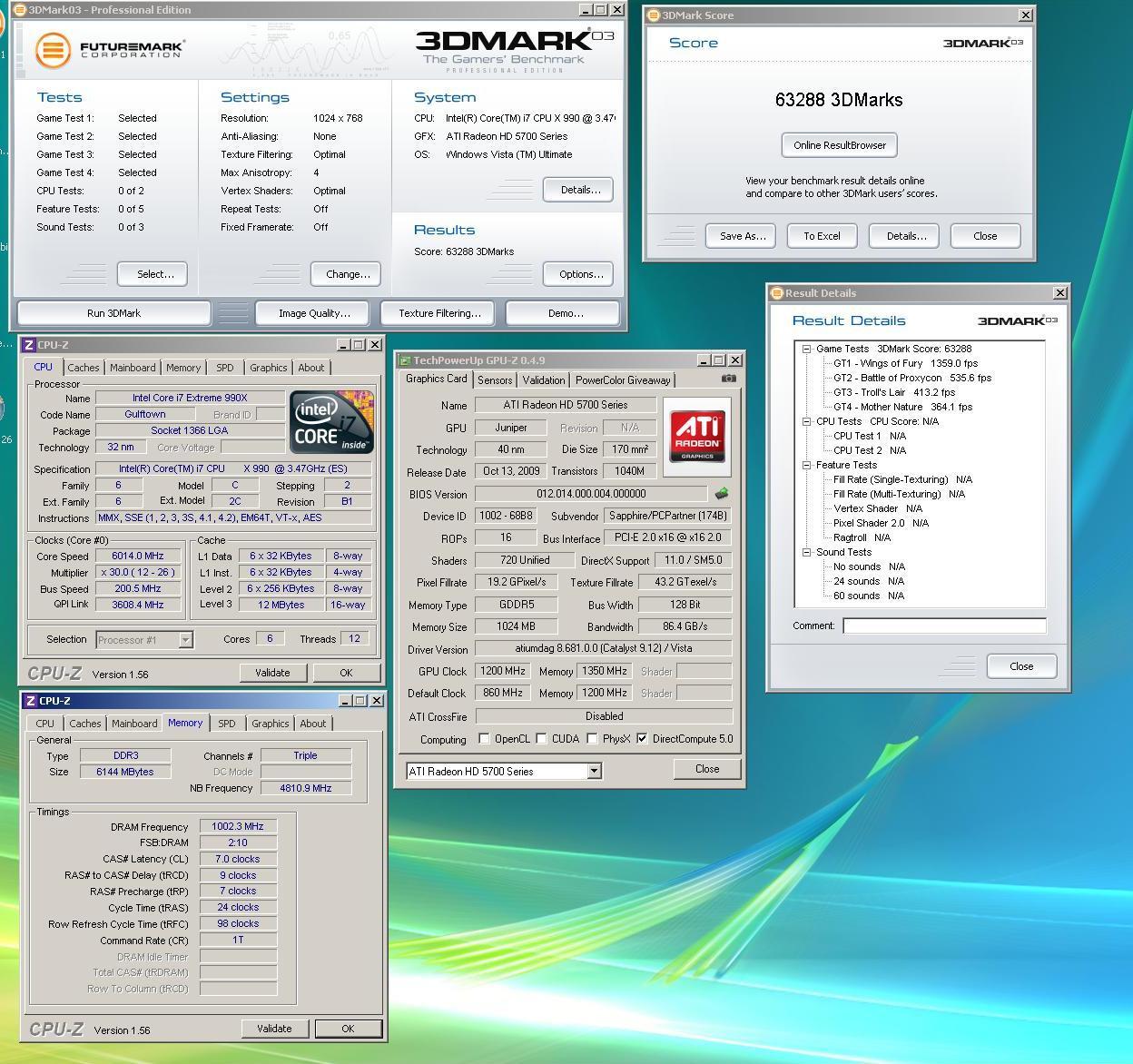
Task: Open the ATI Radeon HD 5700 Series dropdown
Action: 594,772
